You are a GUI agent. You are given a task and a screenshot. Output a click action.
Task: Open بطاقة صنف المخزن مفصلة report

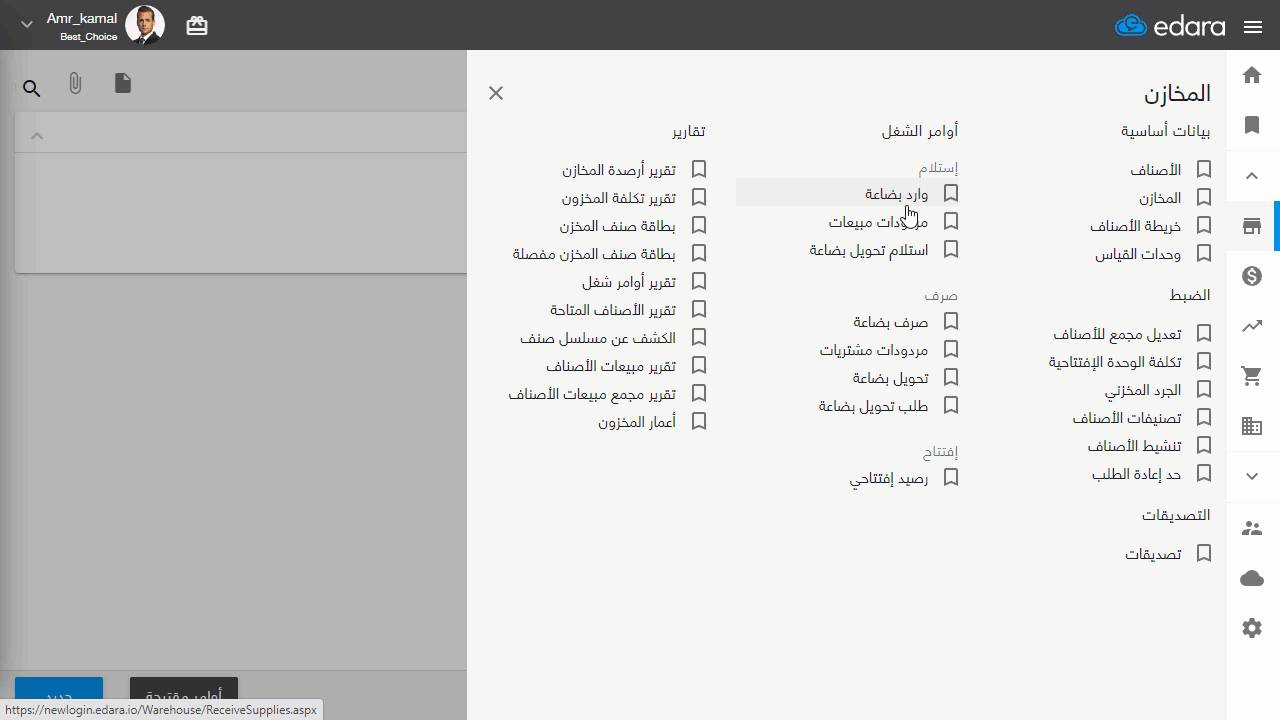[x=595, y=254]
